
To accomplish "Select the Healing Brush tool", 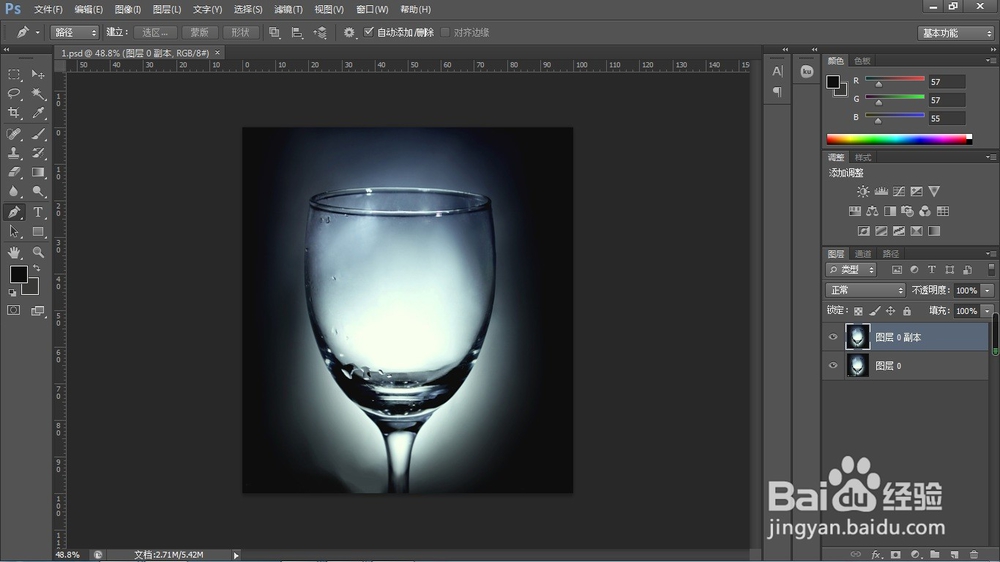I will (14, 134).
